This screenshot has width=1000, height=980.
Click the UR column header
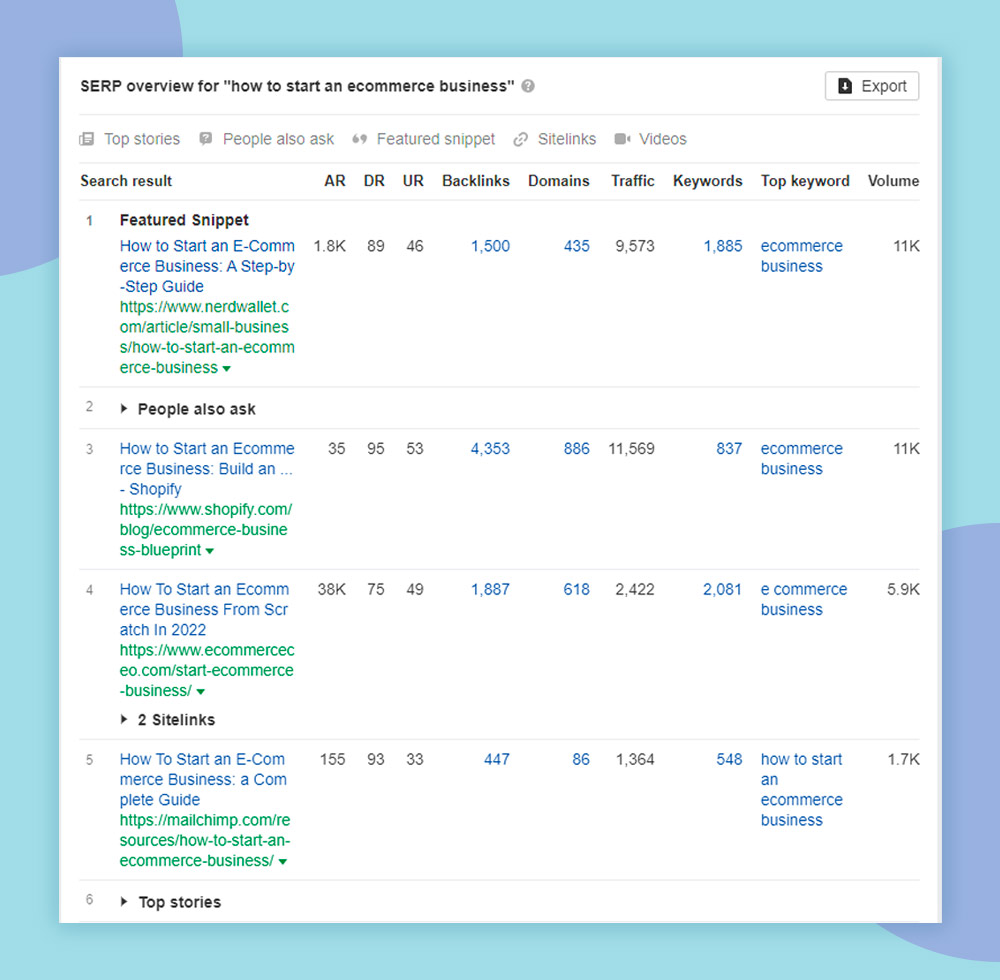(413, 181)
